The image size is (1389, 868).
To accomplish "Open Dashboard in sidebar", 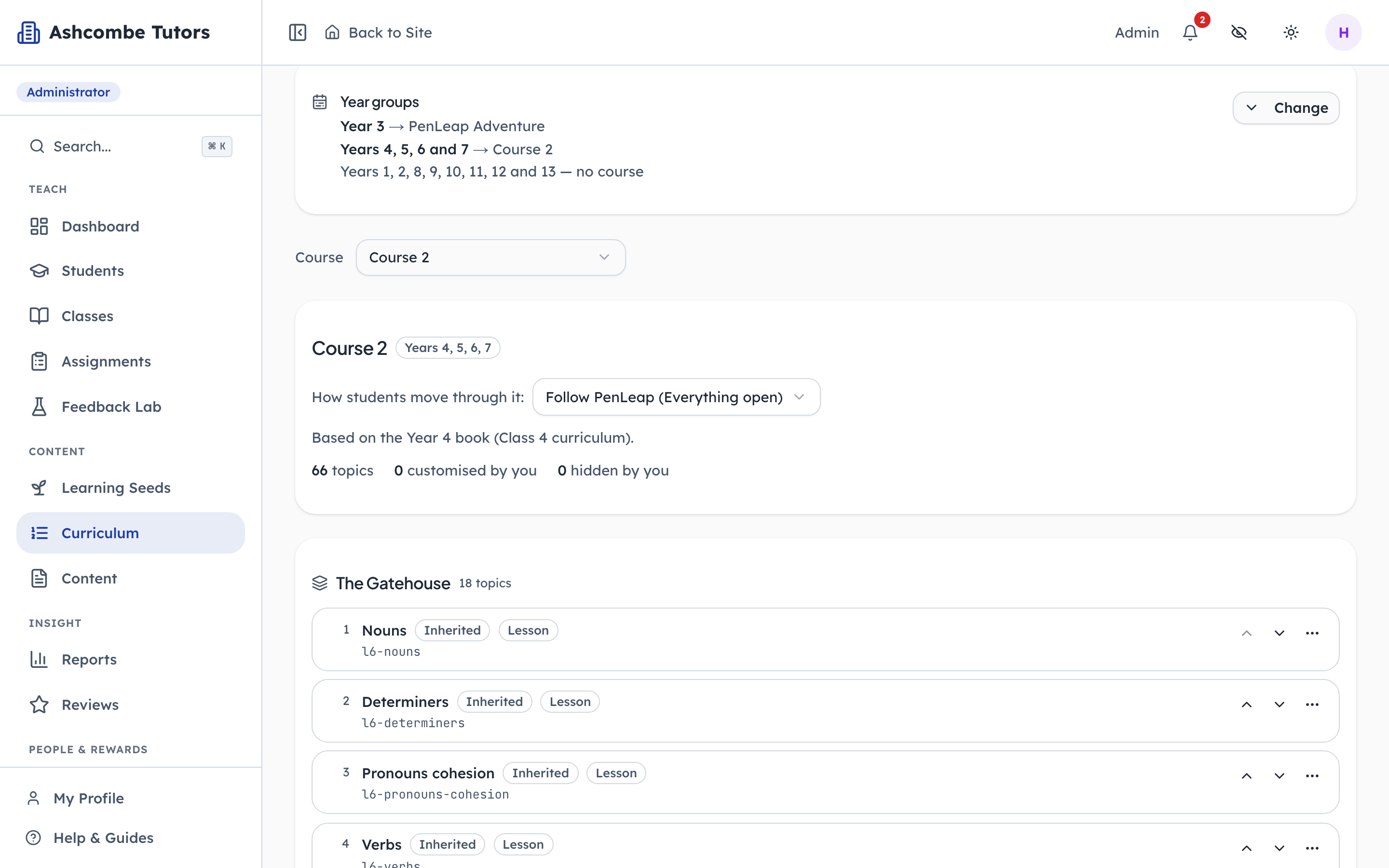I will (131, 226).
